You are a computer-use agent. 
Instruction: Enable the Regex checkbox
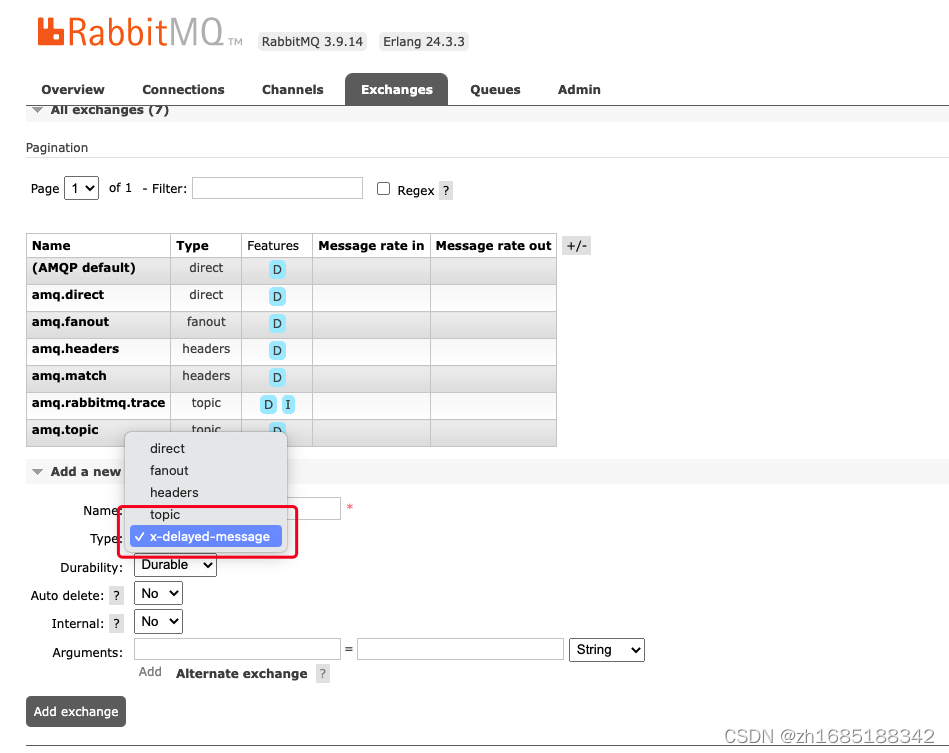point(383,189)
